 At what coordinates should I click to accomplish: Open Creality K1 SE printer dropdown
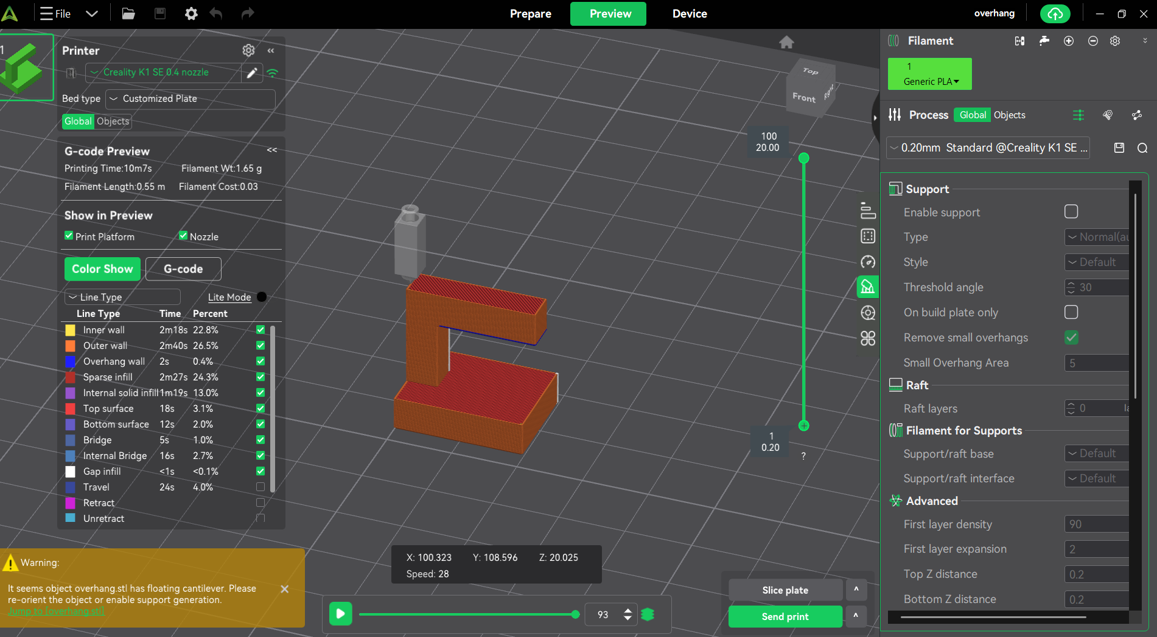tap(163, 72)
